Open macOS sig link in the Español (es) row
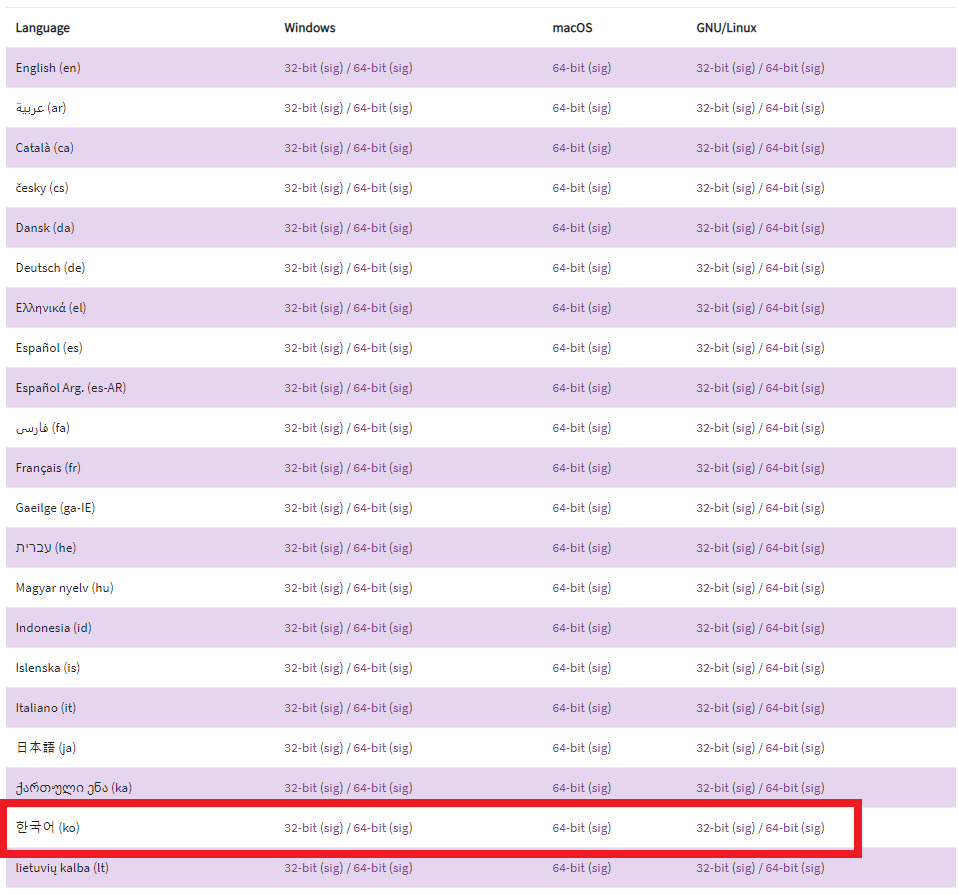 599,347
